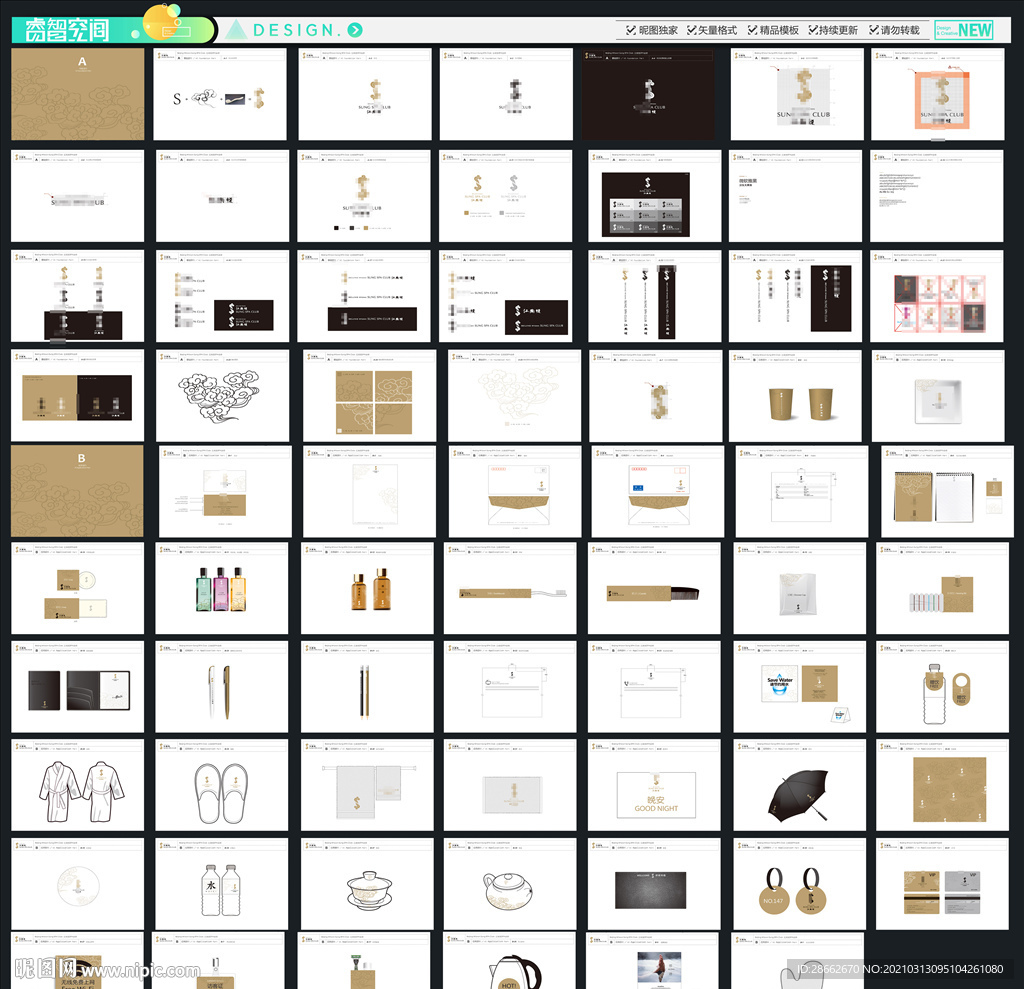Open the comb packaging thumbnail
This screenshot has width=1024, height=989.
(654, 588)
